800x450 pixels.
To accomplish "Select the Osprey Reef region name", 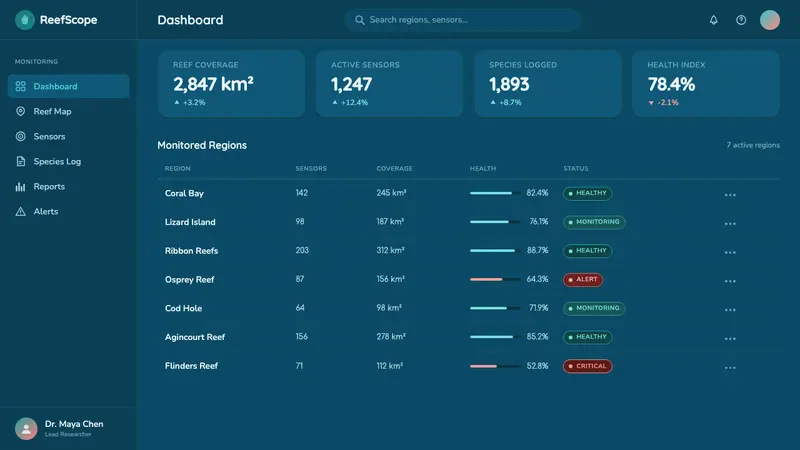I will click(x=189, y=280).
